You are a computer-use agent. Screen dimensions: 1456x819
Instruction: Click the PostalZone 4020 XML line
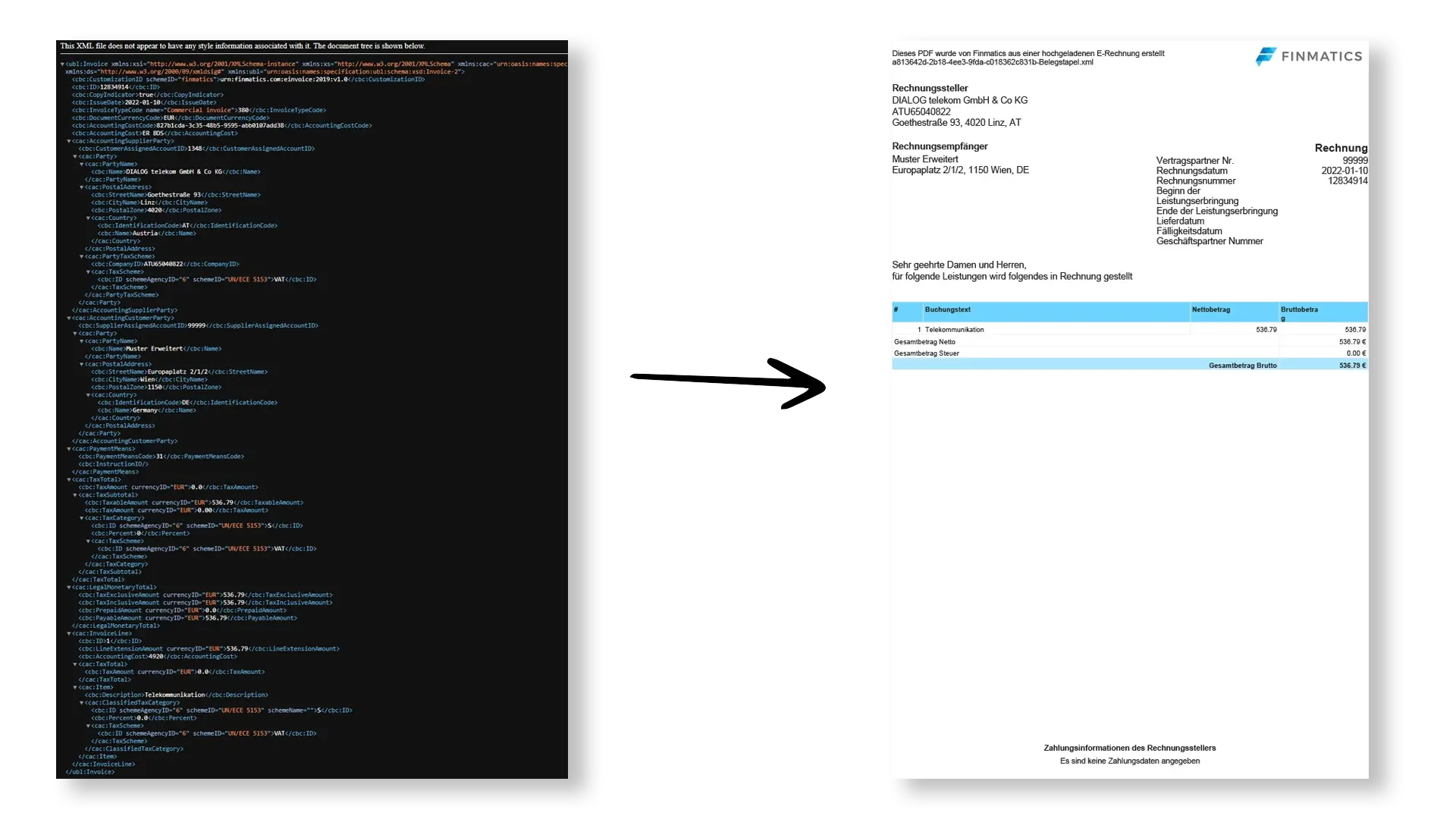pyautogui.click(x=156, y=210)
